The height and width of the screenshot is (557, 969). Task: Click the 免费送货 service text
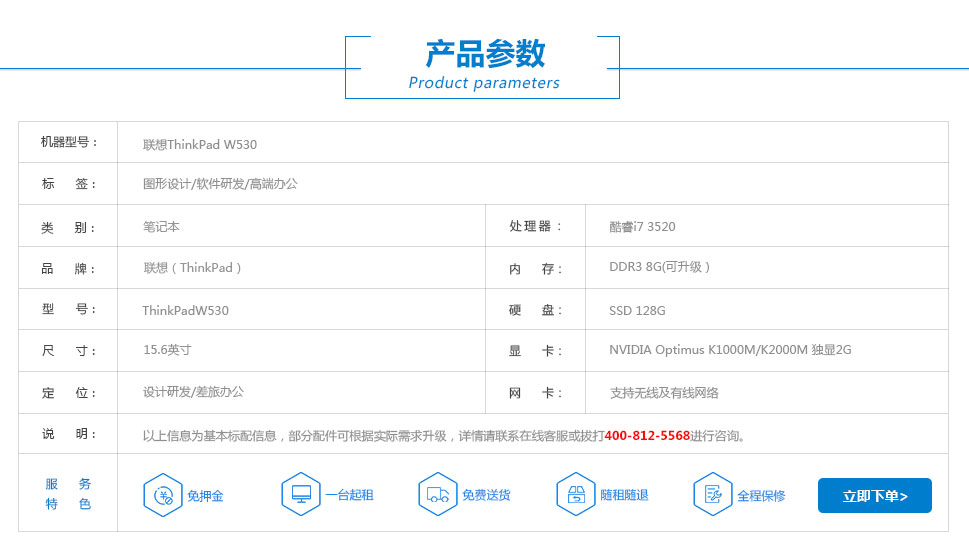486,495
